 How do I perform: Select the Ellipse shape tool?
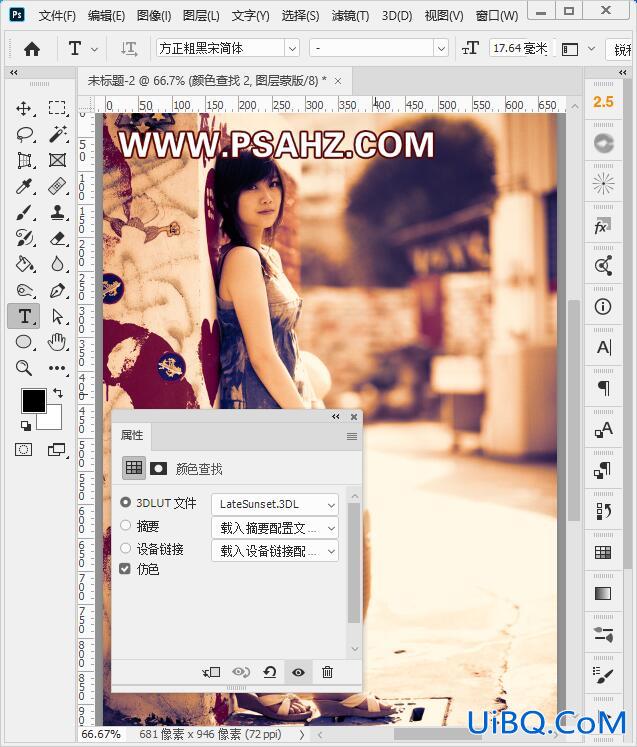tap(24, 342)
